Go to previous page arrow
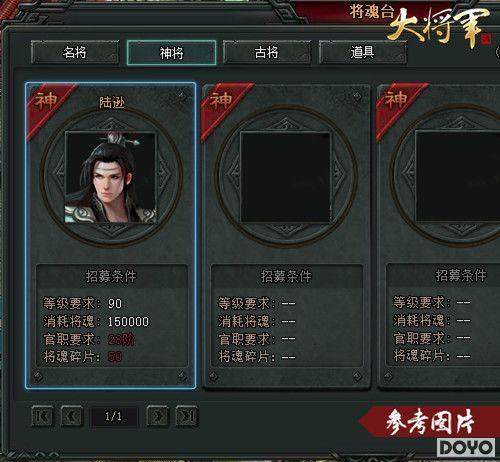This screenshot has width=500, height=462. (71, 416)
